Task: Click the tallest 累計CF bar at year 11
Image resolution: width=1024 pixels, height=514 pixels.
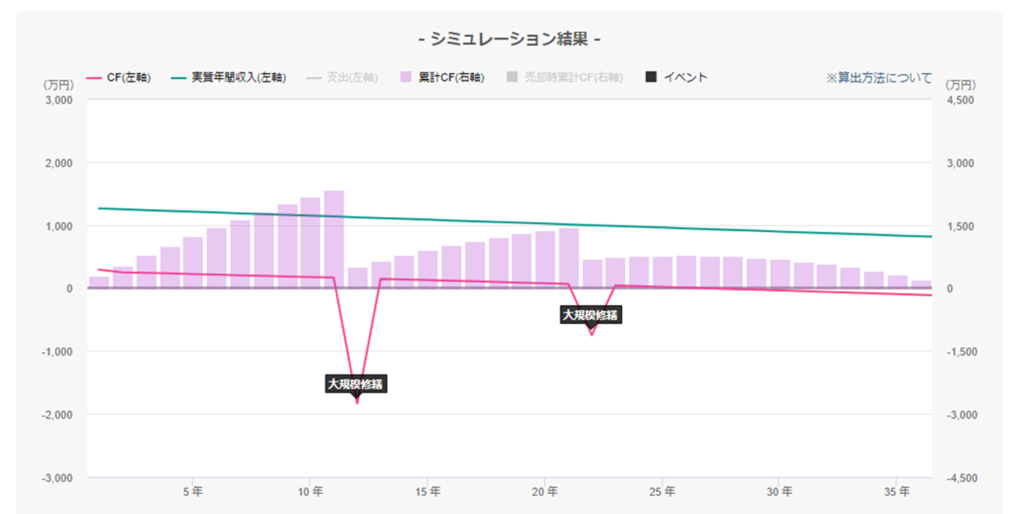Action: pos(334,240)
